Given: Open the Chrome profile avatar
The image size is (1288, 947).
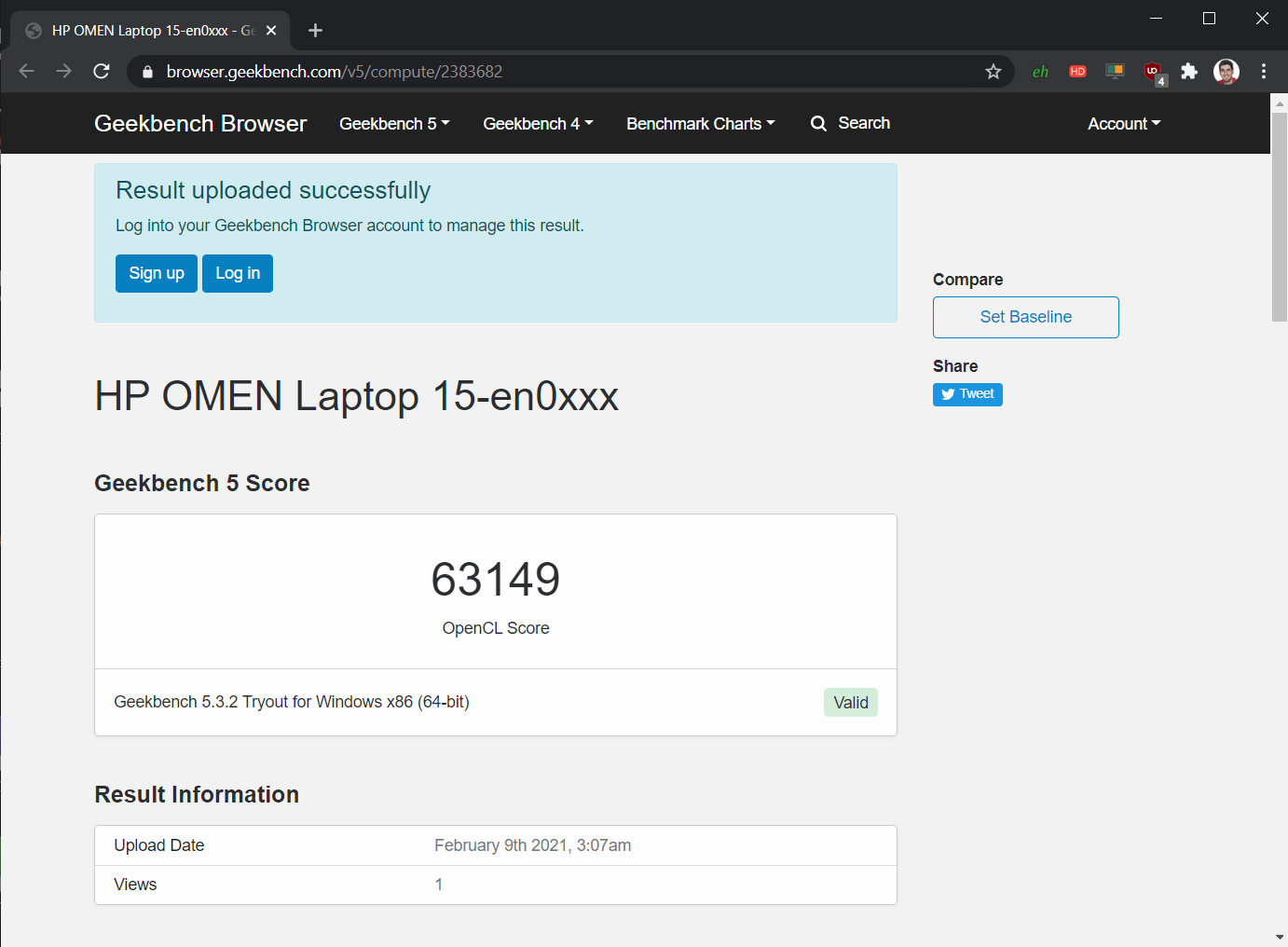Looking at the screenshot, I should 1226,72.
